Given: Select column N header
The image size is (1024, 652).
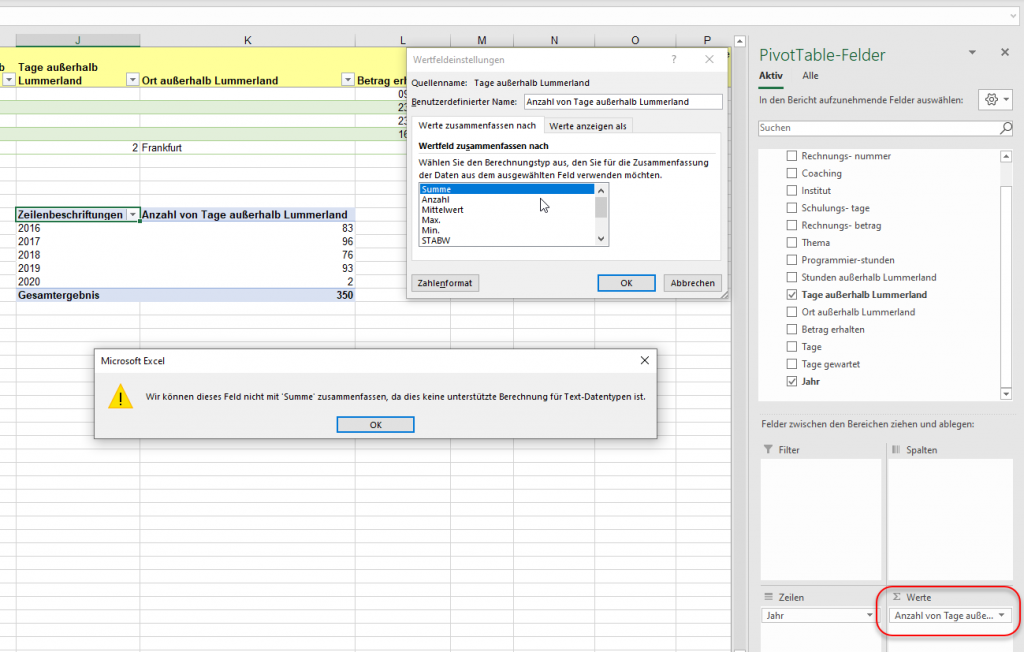Looking at the screenshot, I should coord(554,41).
